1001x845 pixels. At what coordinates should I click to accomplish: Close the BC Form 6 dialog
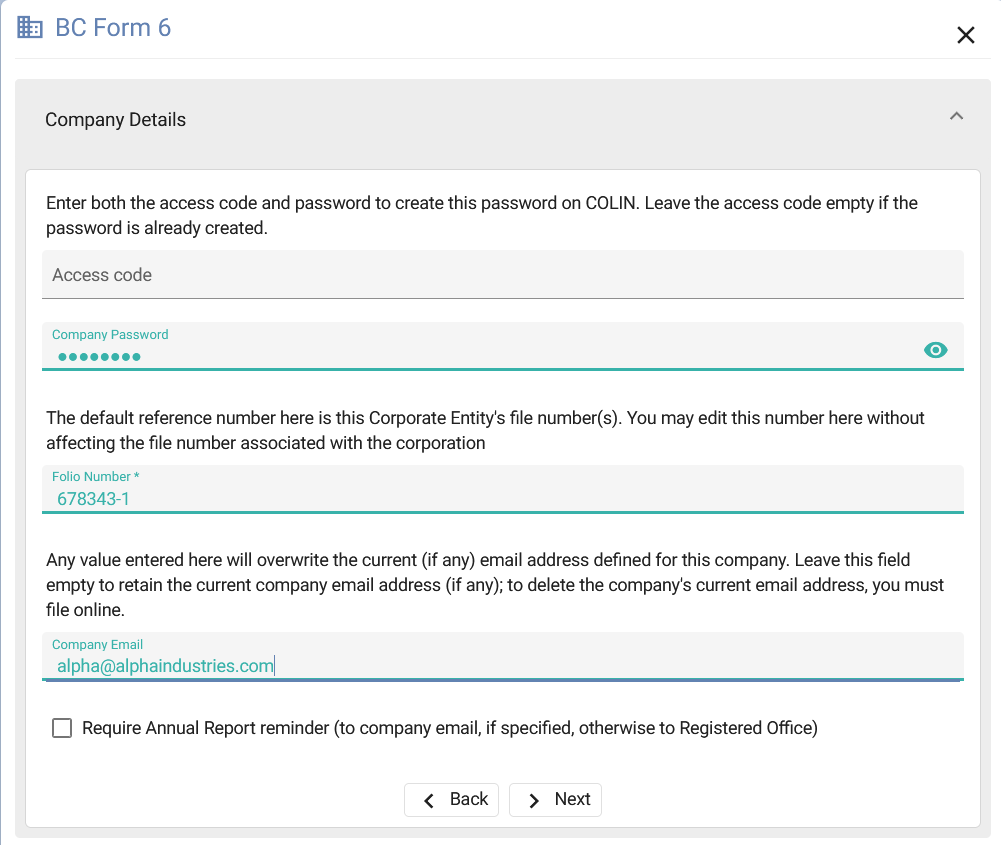pos(965,36)
